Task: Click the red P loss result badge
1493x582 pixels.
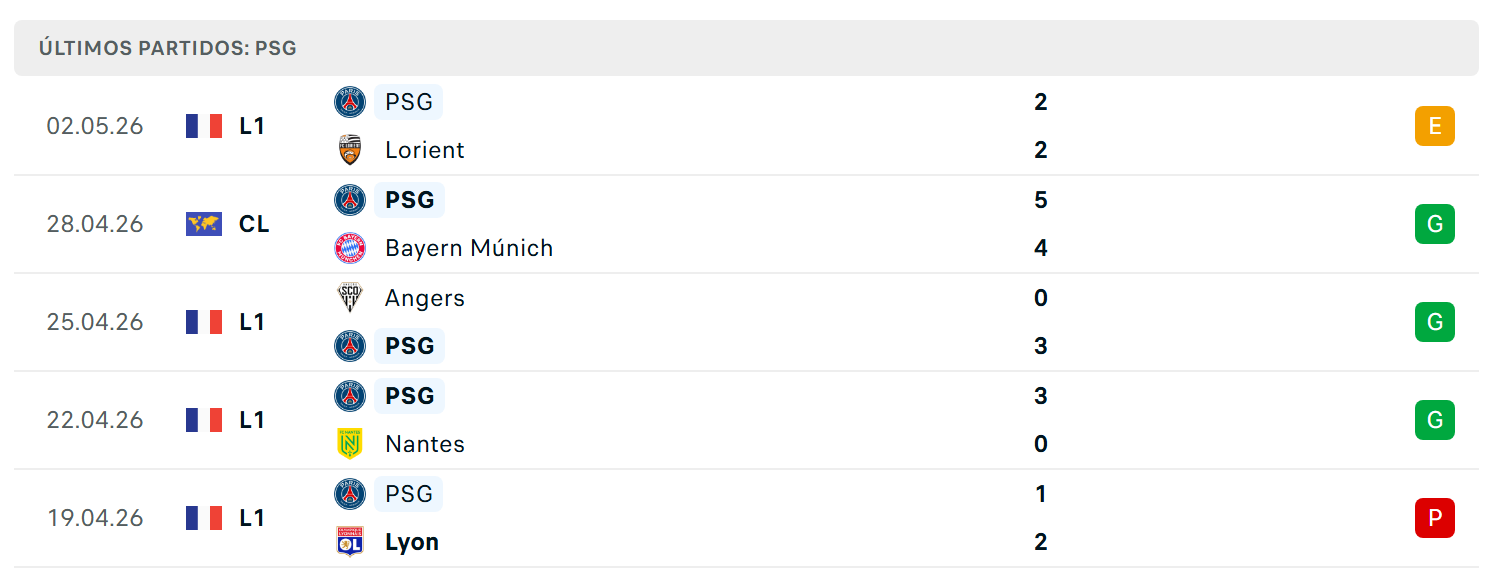Action: coord(1435,518)
